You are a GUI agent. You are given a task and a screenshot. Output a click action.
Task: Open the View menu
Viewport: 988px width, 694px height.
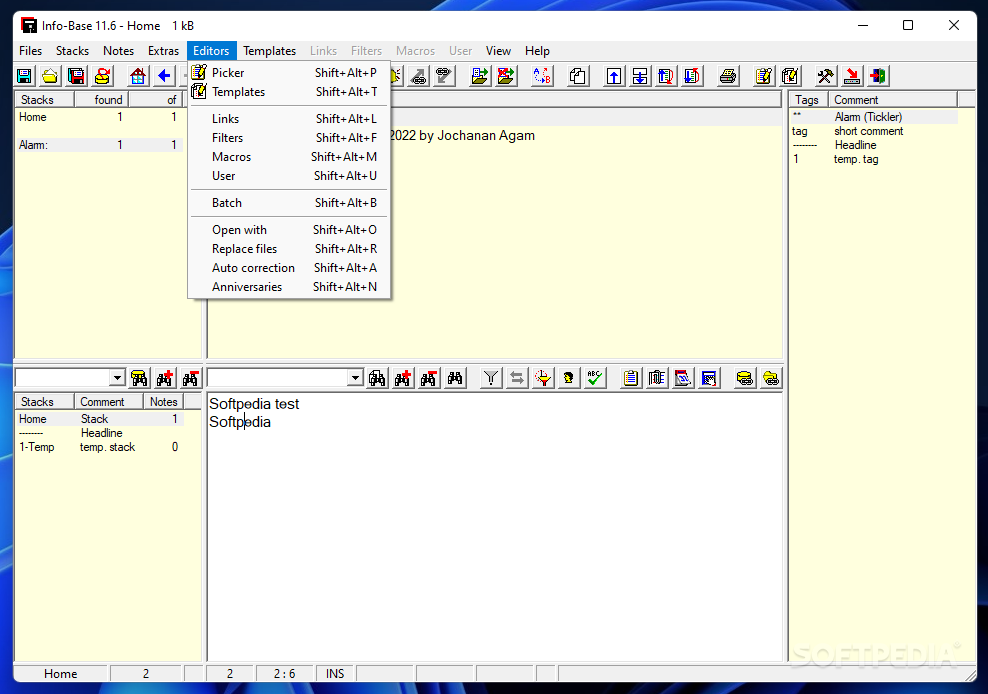coord(498,50)
